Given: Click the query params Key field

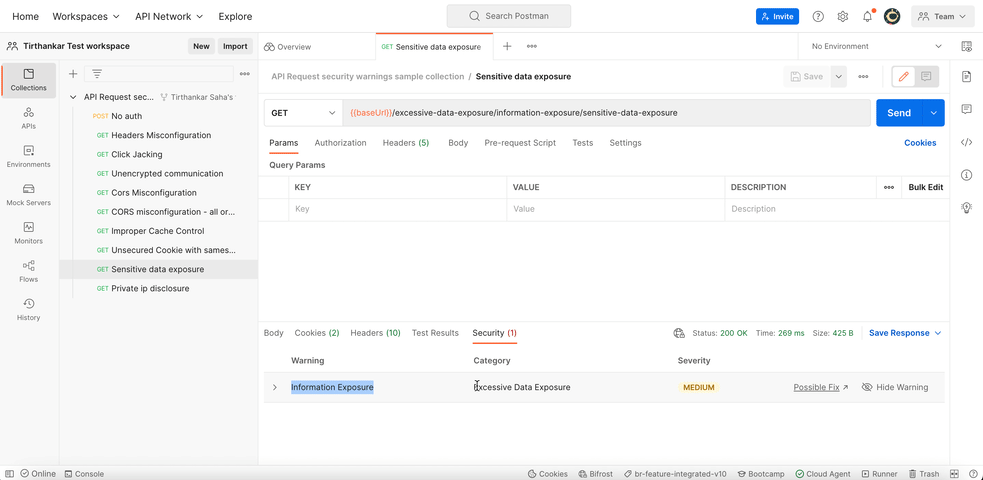Looking at the screenshot, I should point(397,209).
